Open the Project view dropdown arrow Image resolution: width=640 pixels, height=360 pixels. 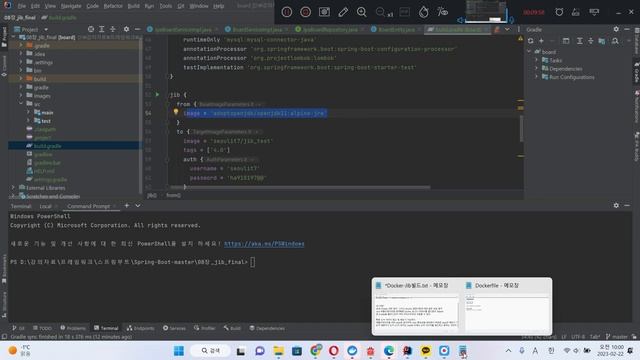46,30
